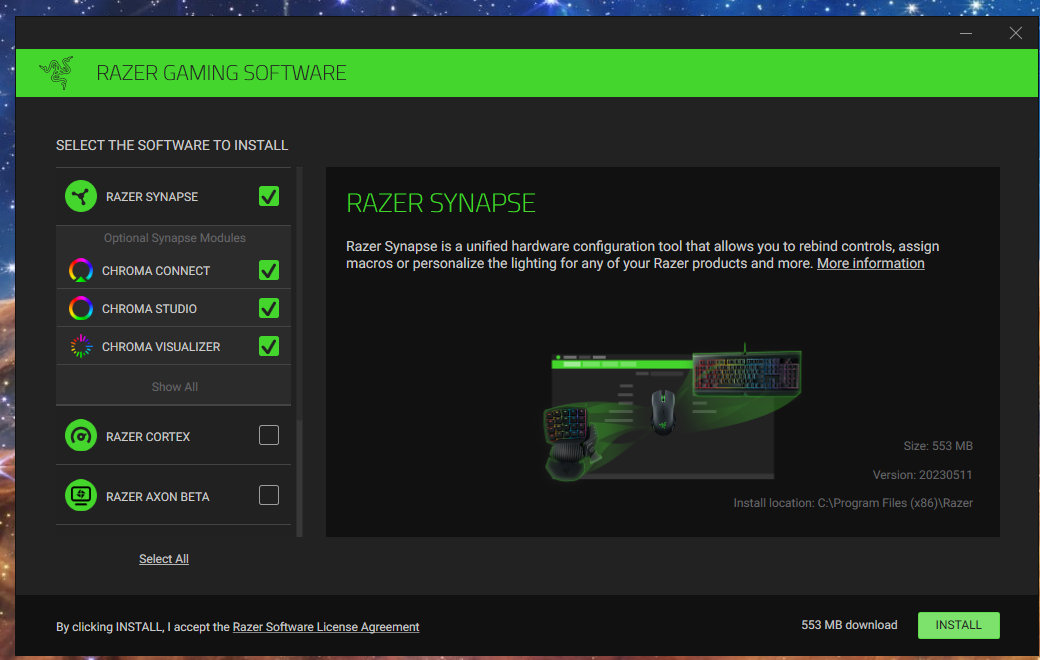
Task: Enable the Razer Cortex checkbox
Action: [x=269, y=435]
